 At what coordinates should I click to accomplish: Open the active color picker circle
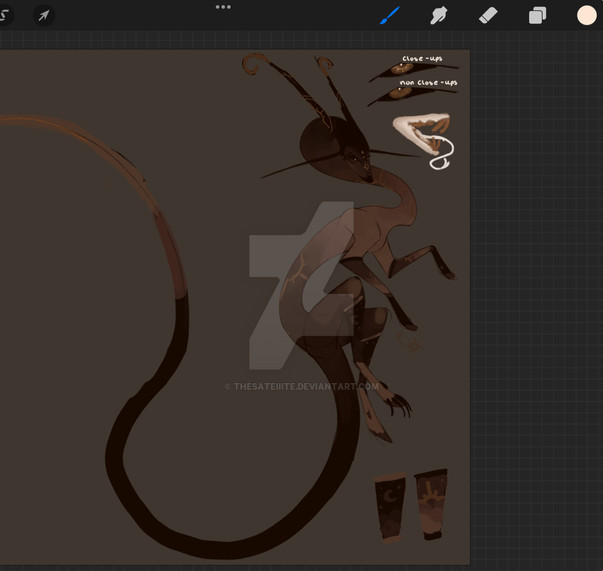(587, 15)
